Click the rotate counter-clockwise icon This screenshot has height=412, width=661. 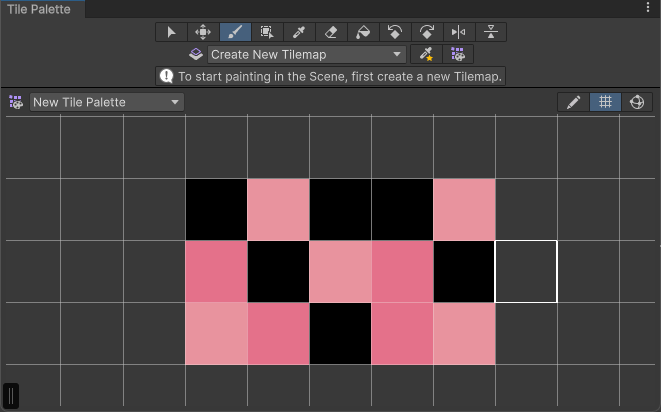[394, 32]
